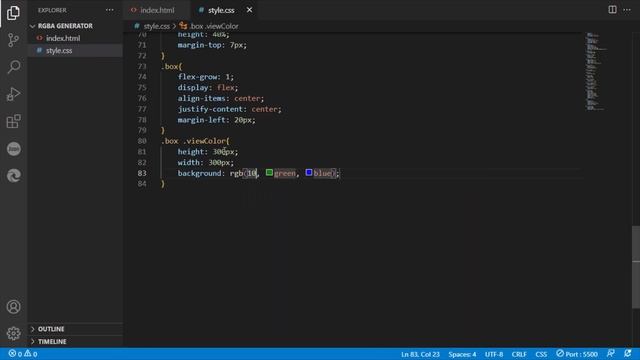Open index.html in the file tree
The width and height of the screenshot is (640, 360).
click(x=63, y=38)
